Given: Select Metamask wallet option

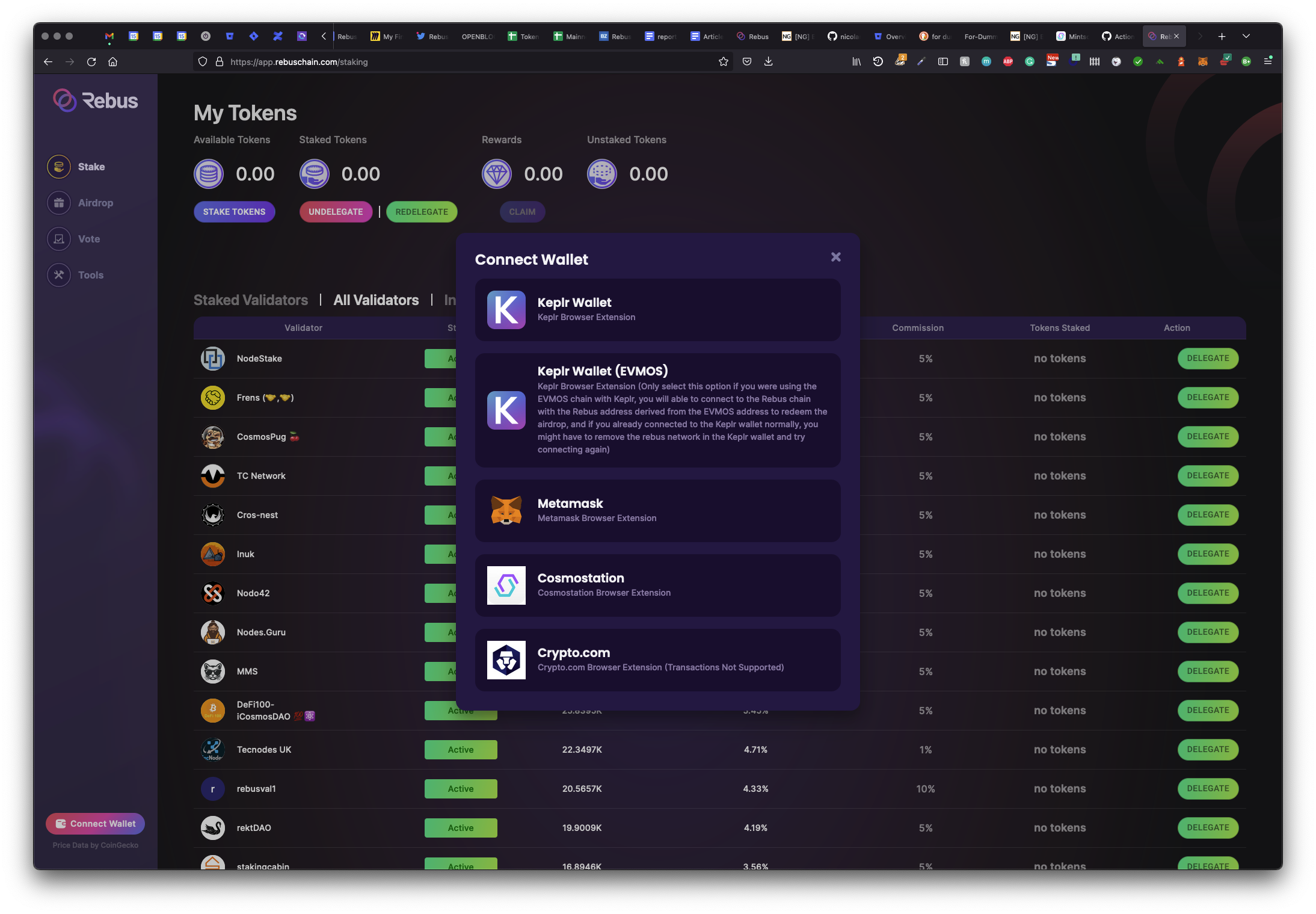Looking at the screenshot, I should click(657, 511).
